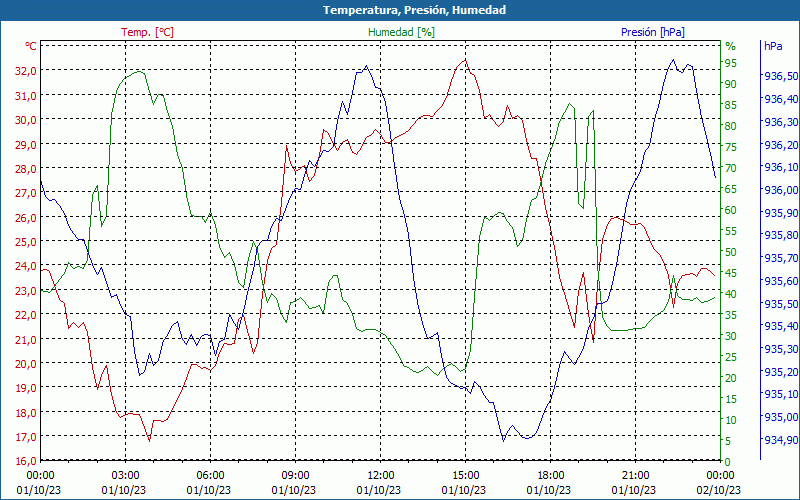Click the 936,50 pressure axis tick
Screen dimensions: 800x500
click(x=780, y=77)
